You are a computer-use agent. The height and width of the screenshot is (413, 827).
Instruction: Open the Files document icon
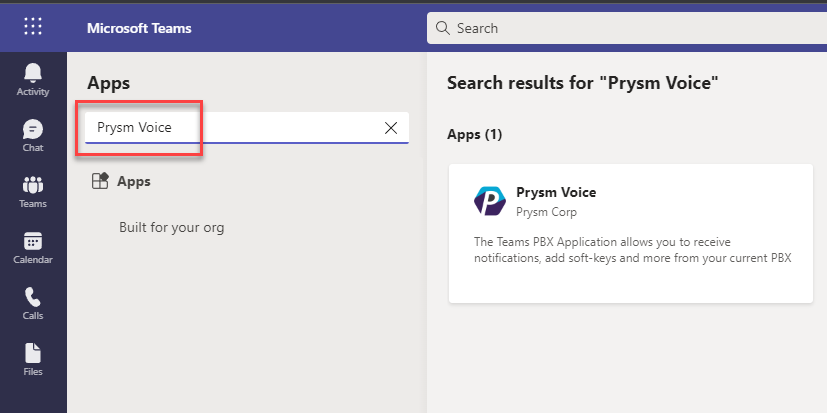click(x=33, y=353)
